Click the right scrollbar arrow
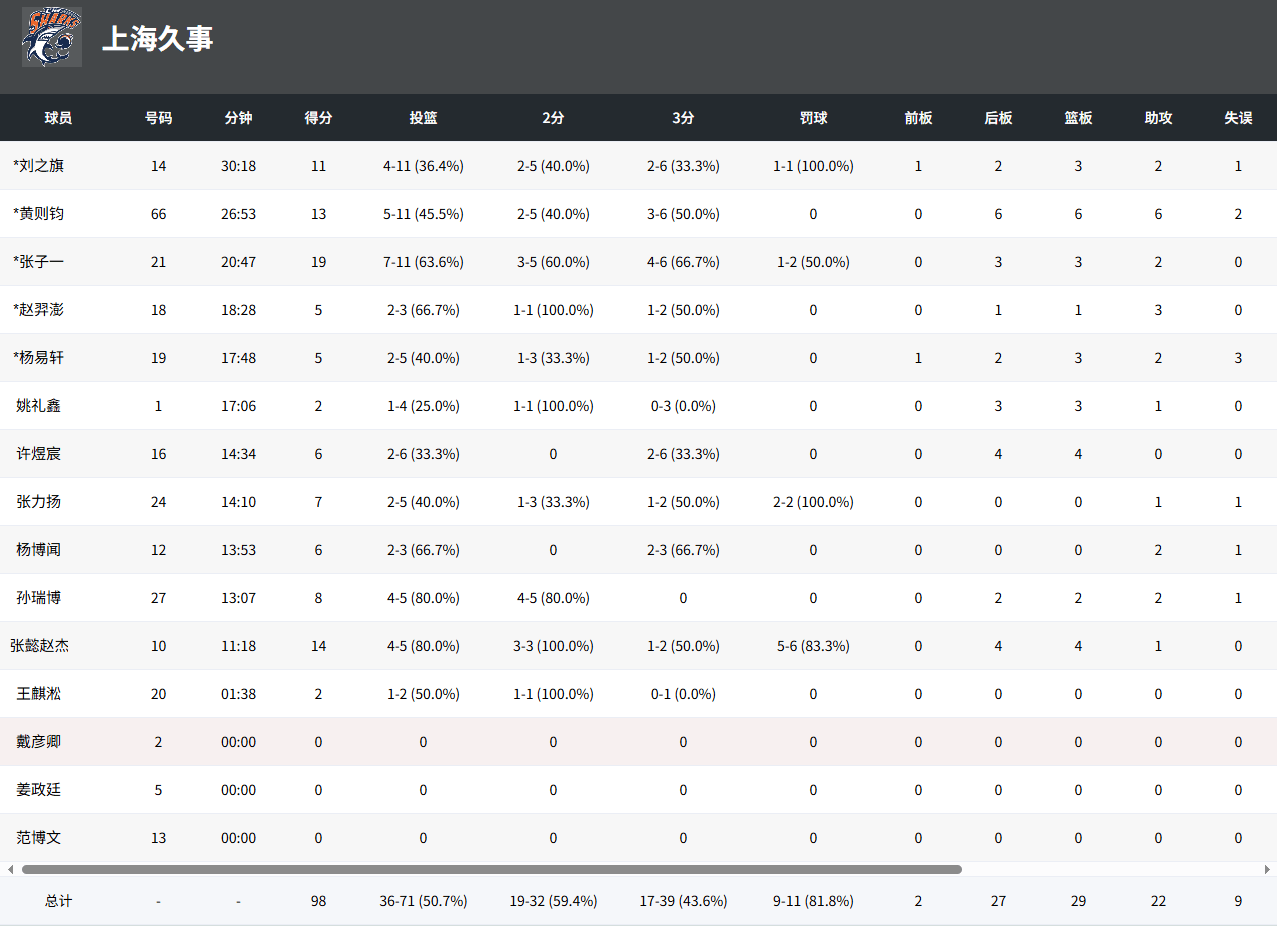The width and height of the screenshot is (1277, 926). pyautogui.click(x=1267, y=869)
